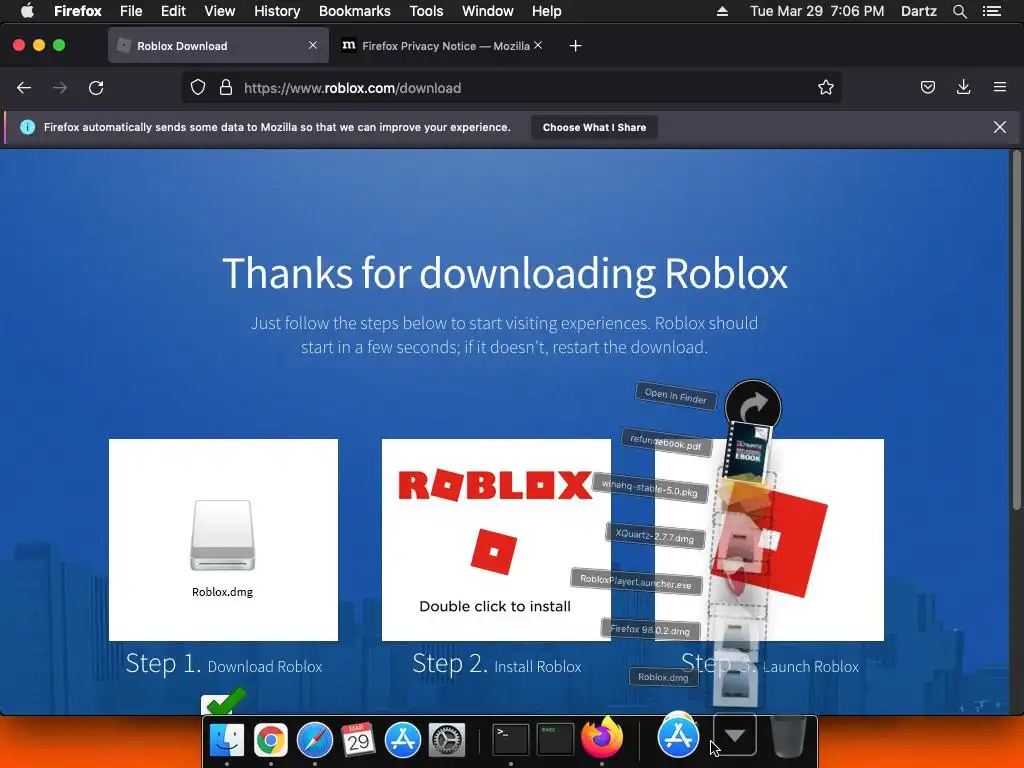Launch Safari from the Dock

coord(315,740)
